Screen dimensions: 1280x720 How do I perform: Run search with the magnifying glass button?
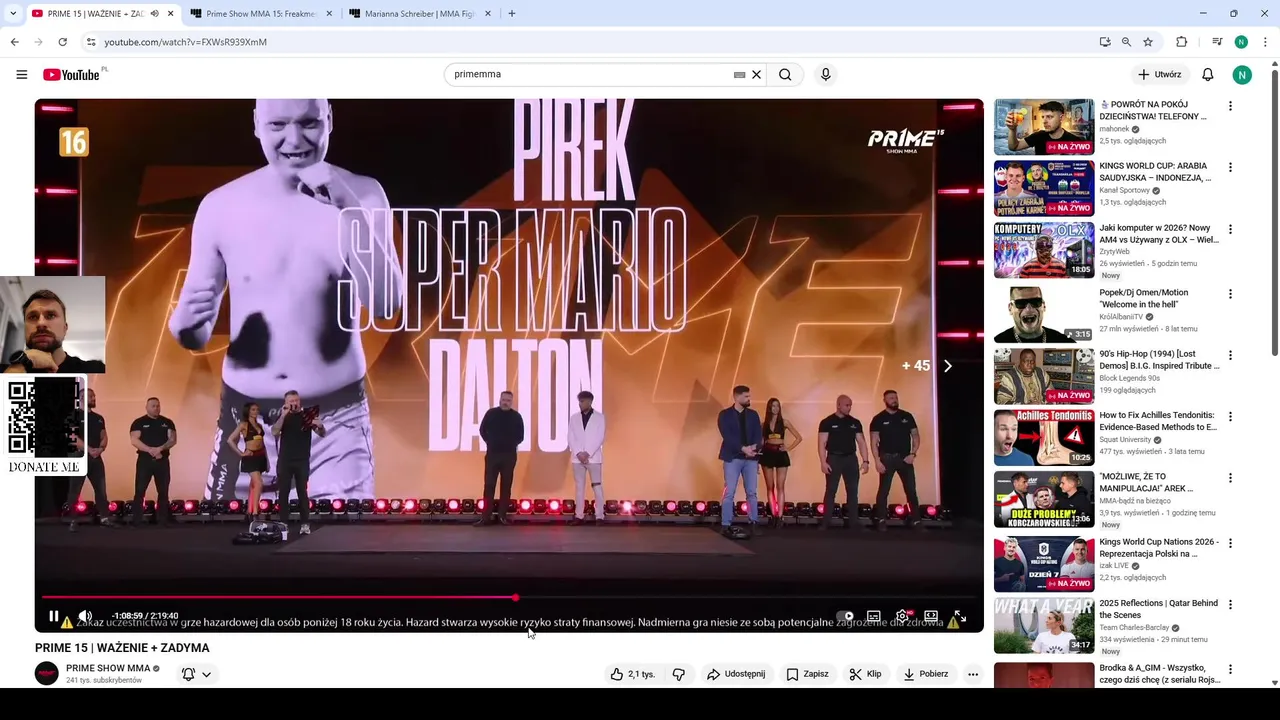point(785,74)
